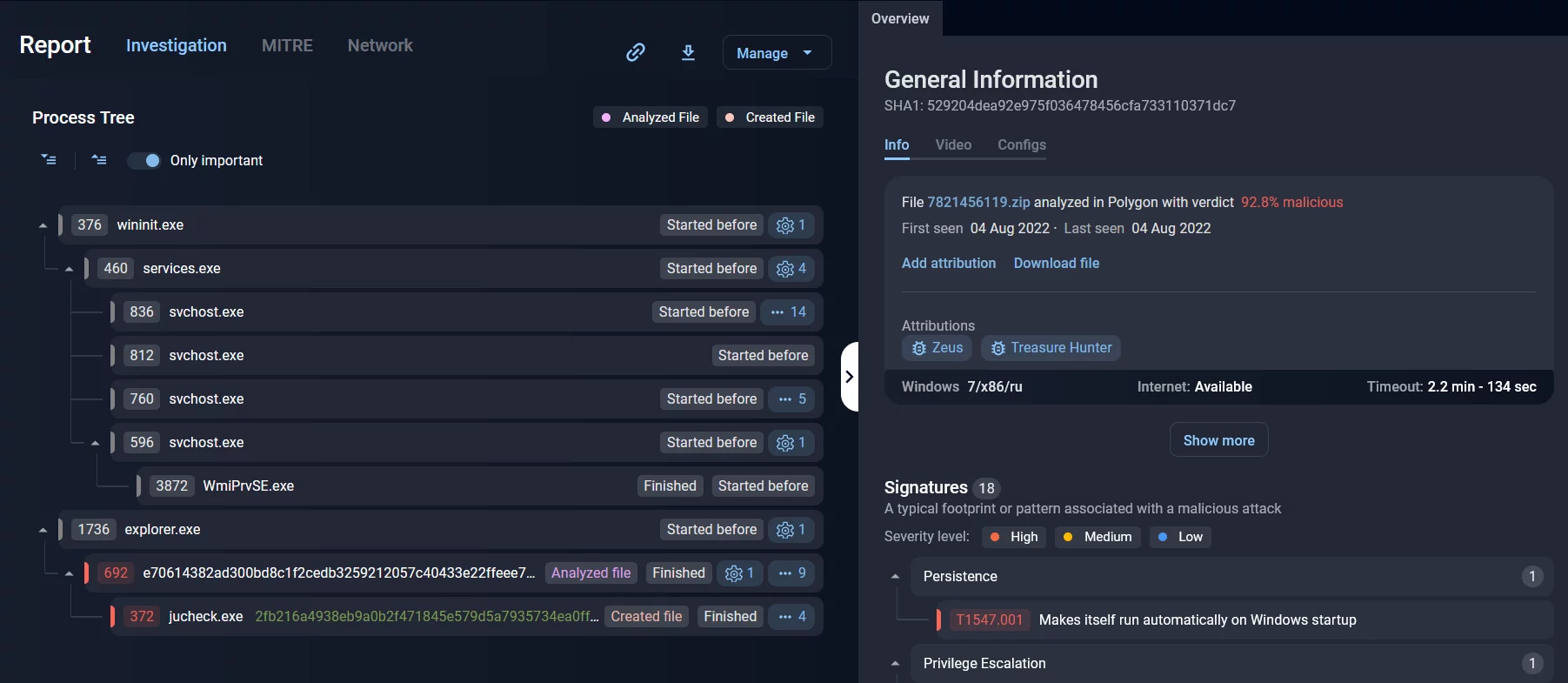Collapse the wininit.exe tree node
The height and width of the screenshot is (683, 1568).
[x=43, y=225]
